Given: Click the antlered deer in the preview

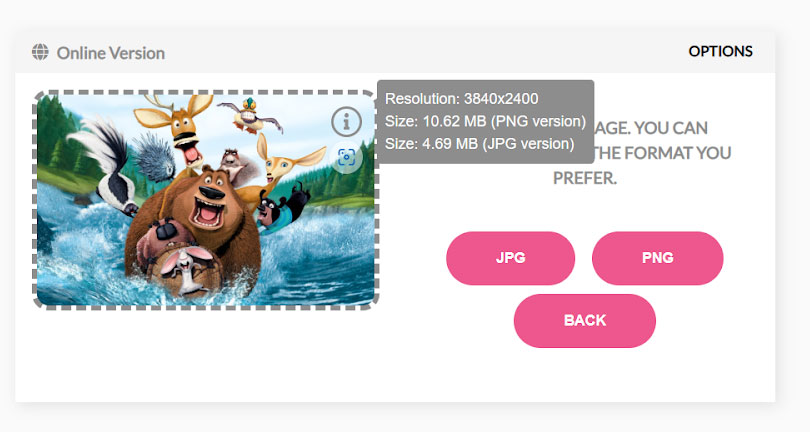Looking at the screenshot, I should [180, 128].
